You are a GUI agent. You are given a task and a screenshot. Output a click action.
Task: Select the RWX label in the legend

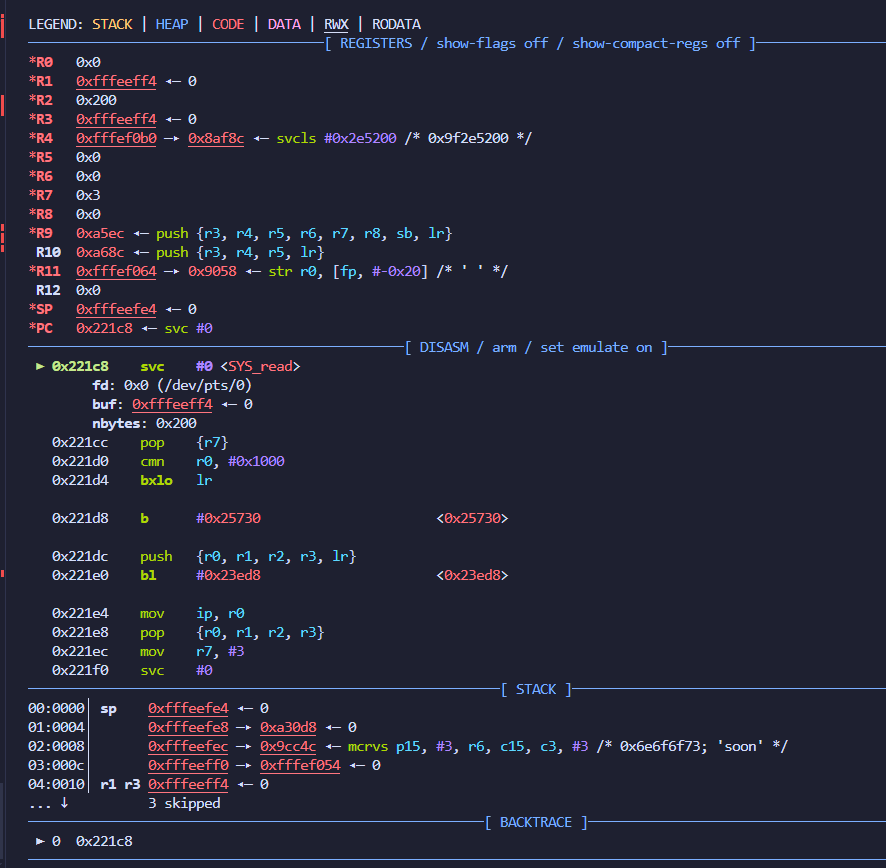click(x=336, y=24)
